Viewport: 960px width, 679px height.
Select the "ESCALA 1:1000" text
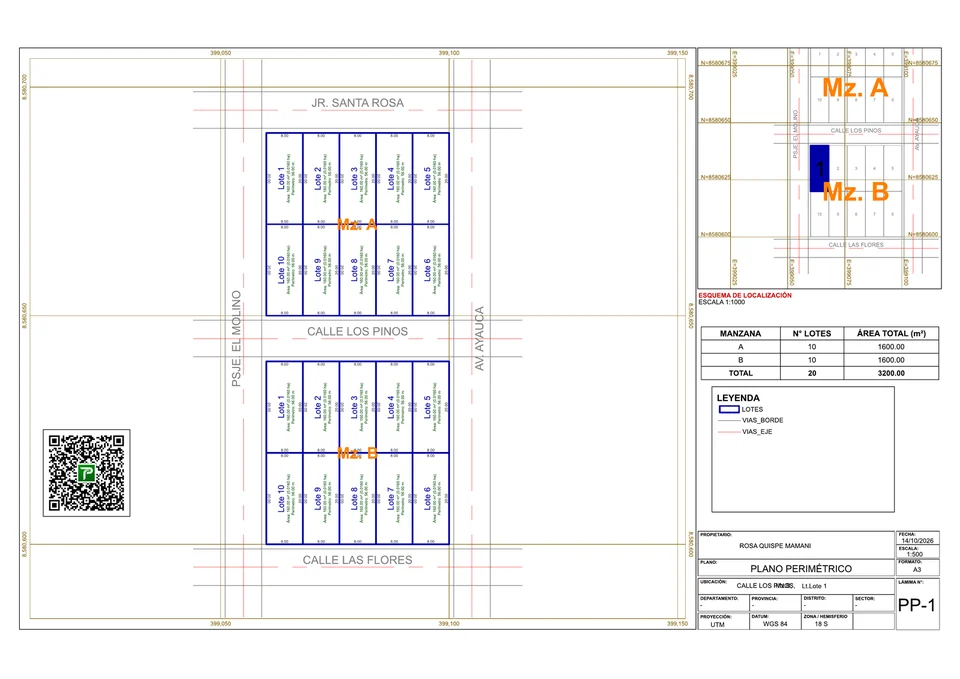pyautogui.click(x=722, y=302)
